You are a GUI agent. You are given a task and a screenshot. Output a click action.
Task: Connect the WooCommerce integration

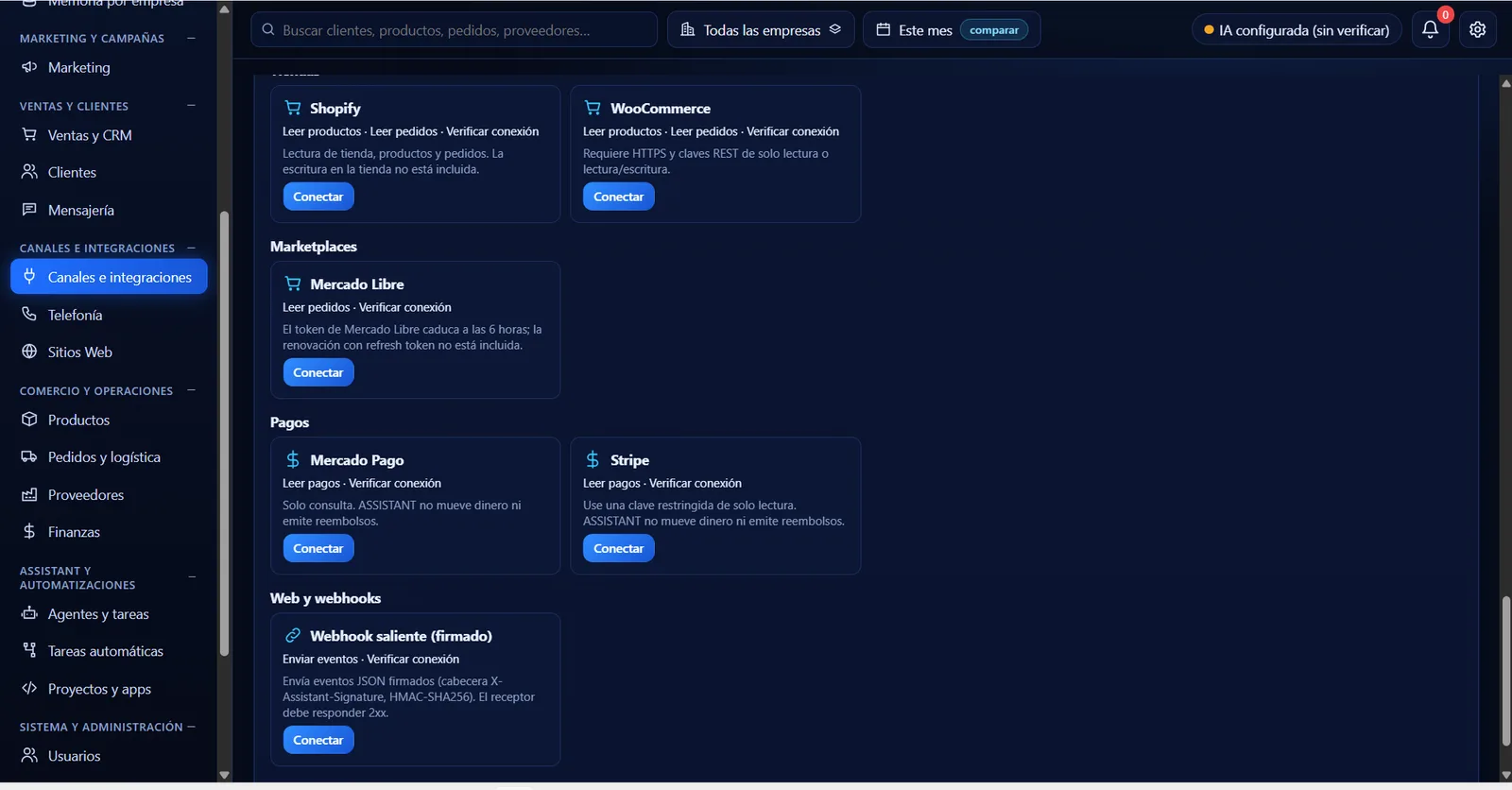click(619, 197)
